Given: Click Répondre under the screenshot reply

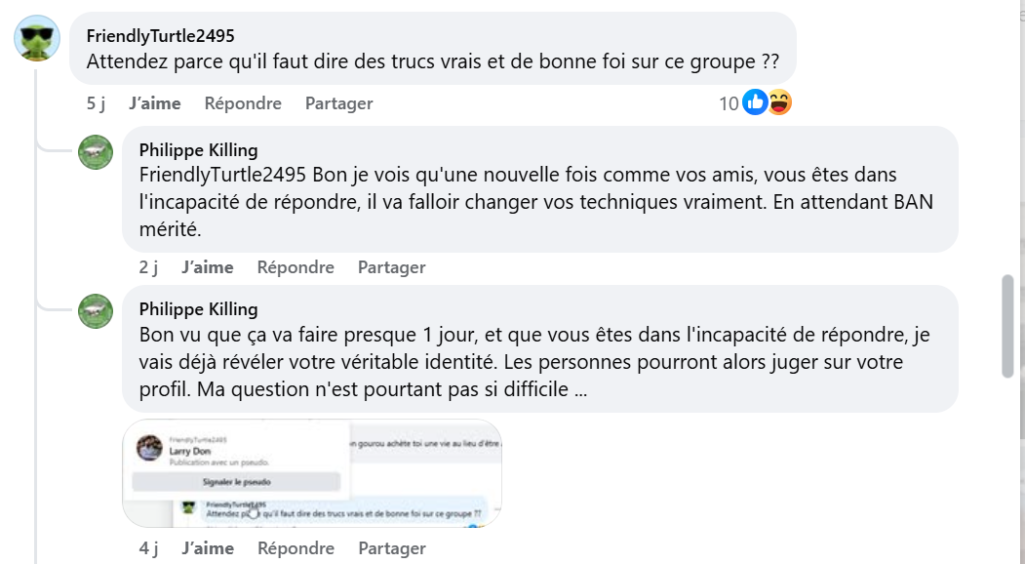Looking at the screenshot, I should coord(296,548).
